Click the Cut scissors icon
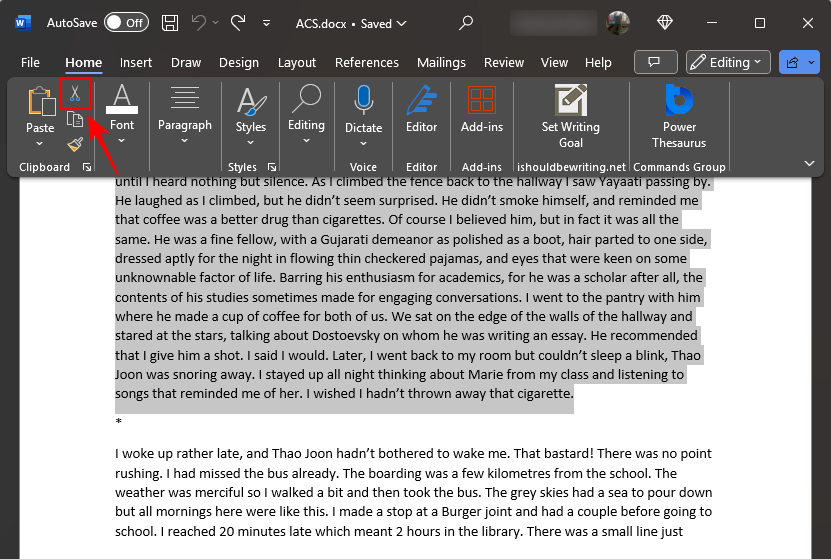The image size is (831, 559). click(74, 94)
